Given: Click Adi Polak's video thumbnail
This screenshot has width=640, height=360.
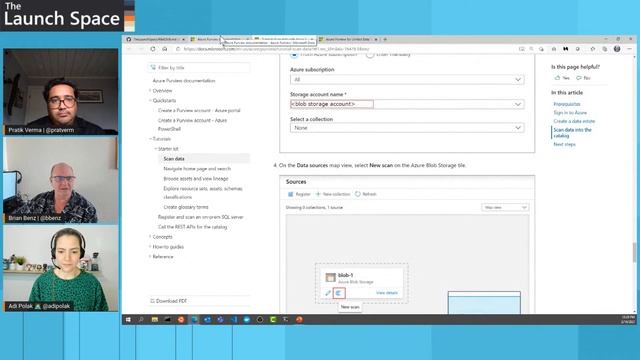Looking at the screenshot, I should (61, 269).
